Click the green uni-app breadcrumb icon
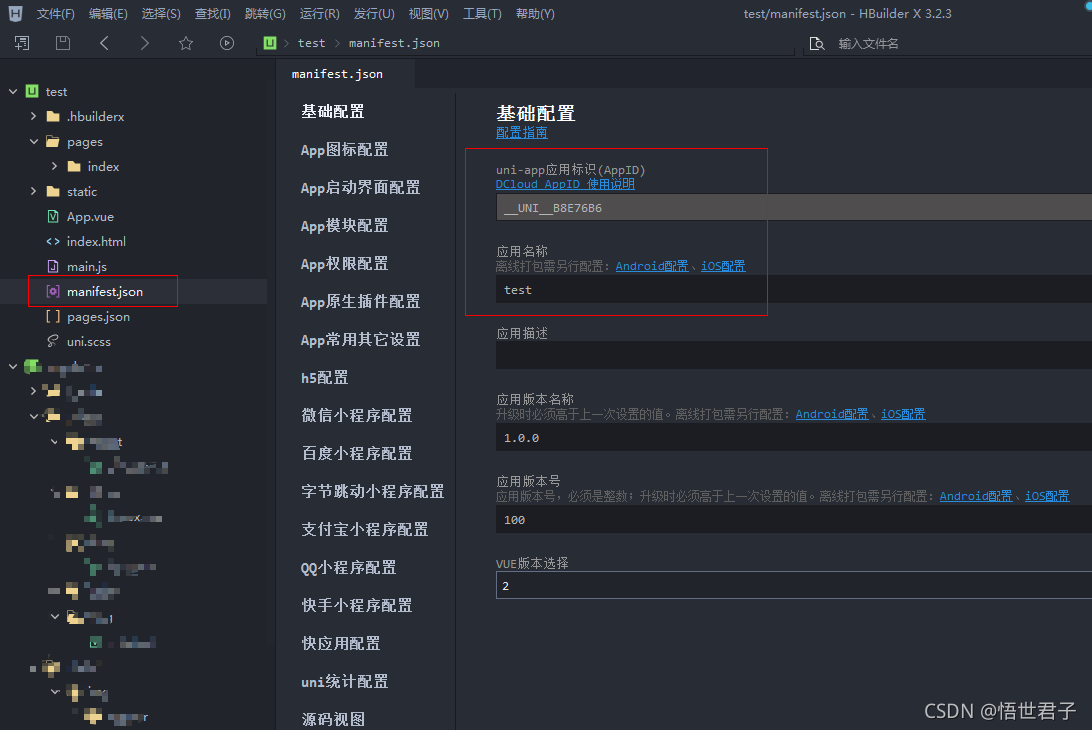1092x730 pixels. [x=270, y=43]
